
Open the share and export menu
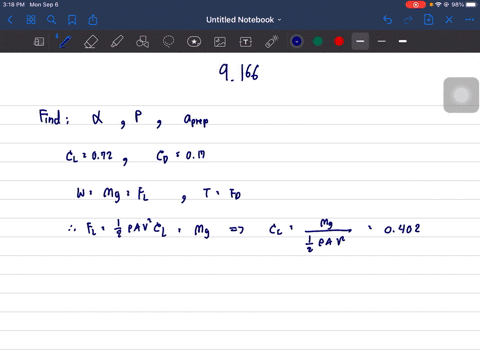coord(93,20)
